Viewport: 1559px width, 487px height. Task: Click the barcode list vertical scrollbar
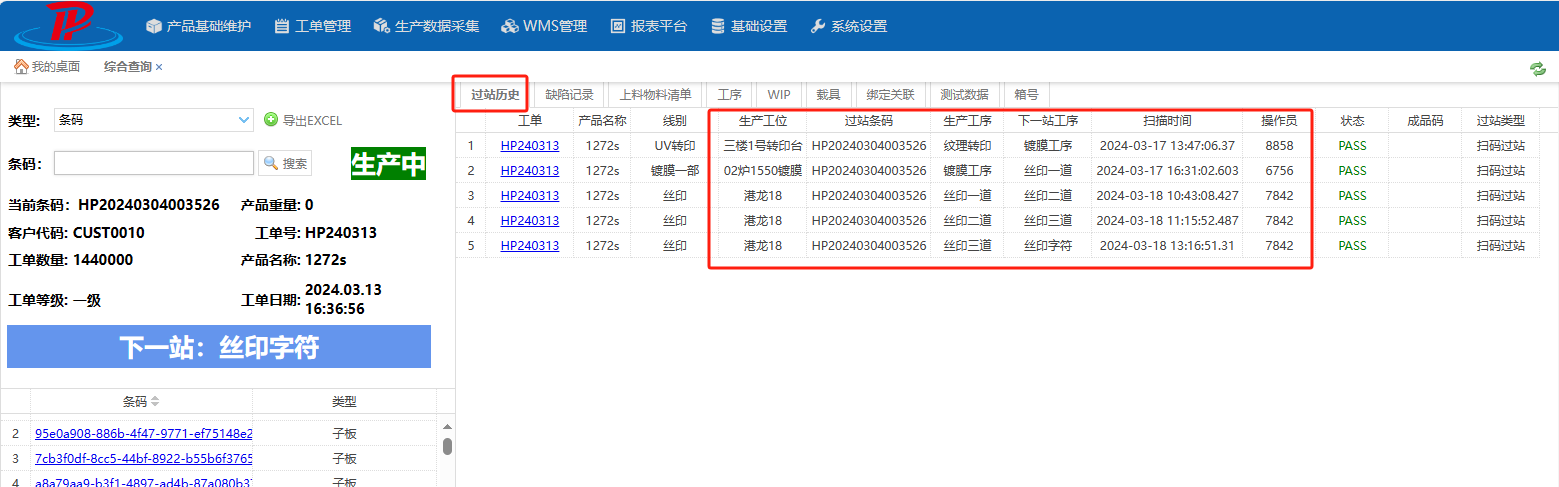coord(447,446)
